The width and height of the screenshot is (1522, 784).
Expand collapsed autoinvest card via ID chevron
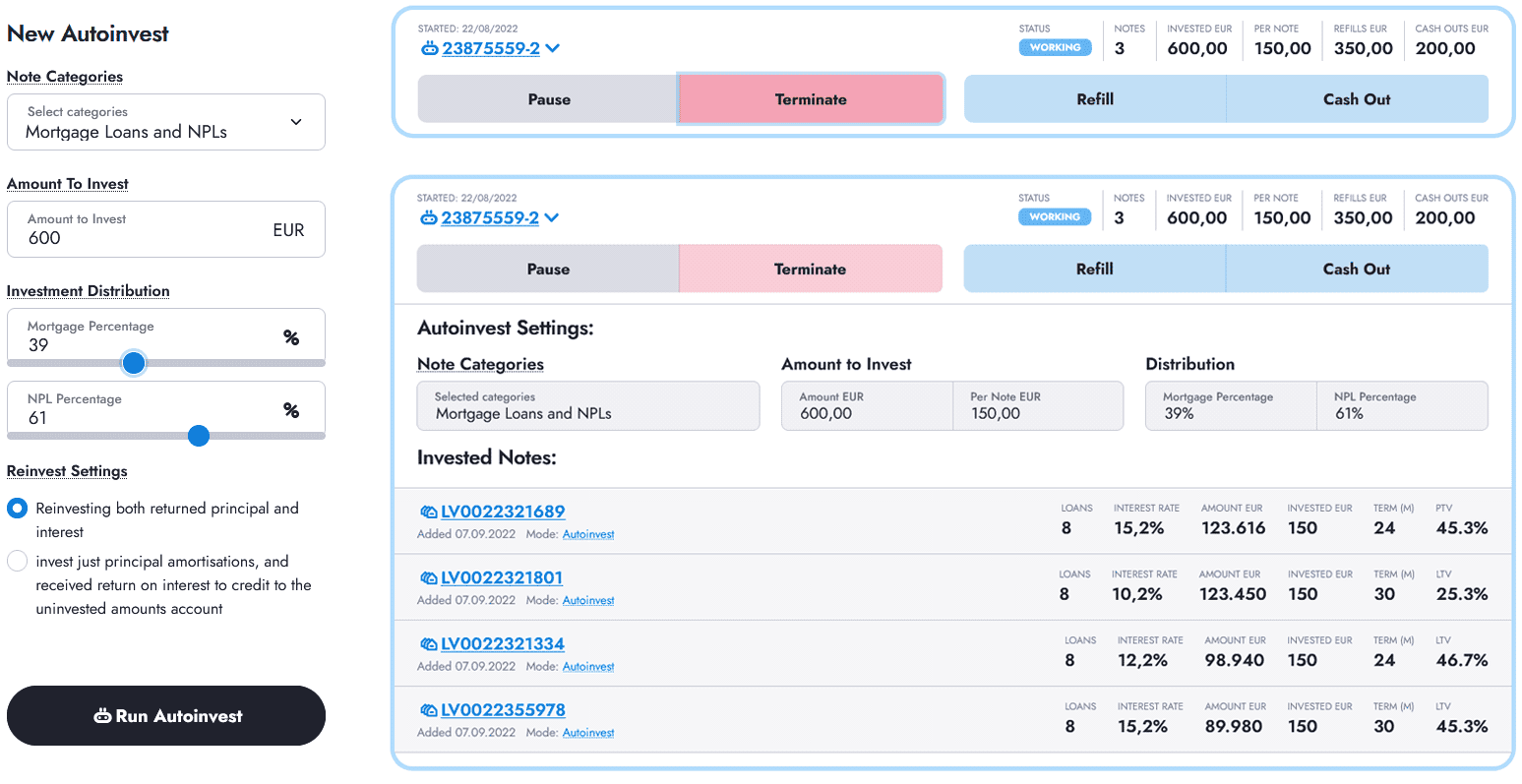[553, 48]
